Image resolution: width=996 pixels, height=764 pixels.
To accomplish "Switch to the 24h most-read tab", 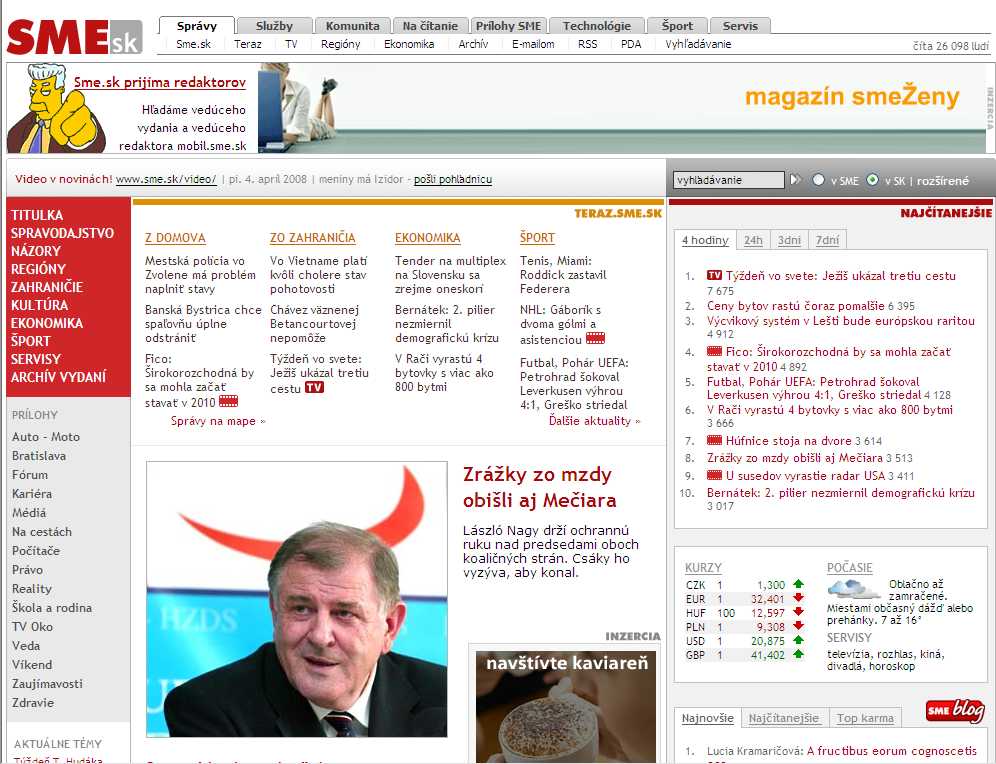I will click(x=753, y=240).
